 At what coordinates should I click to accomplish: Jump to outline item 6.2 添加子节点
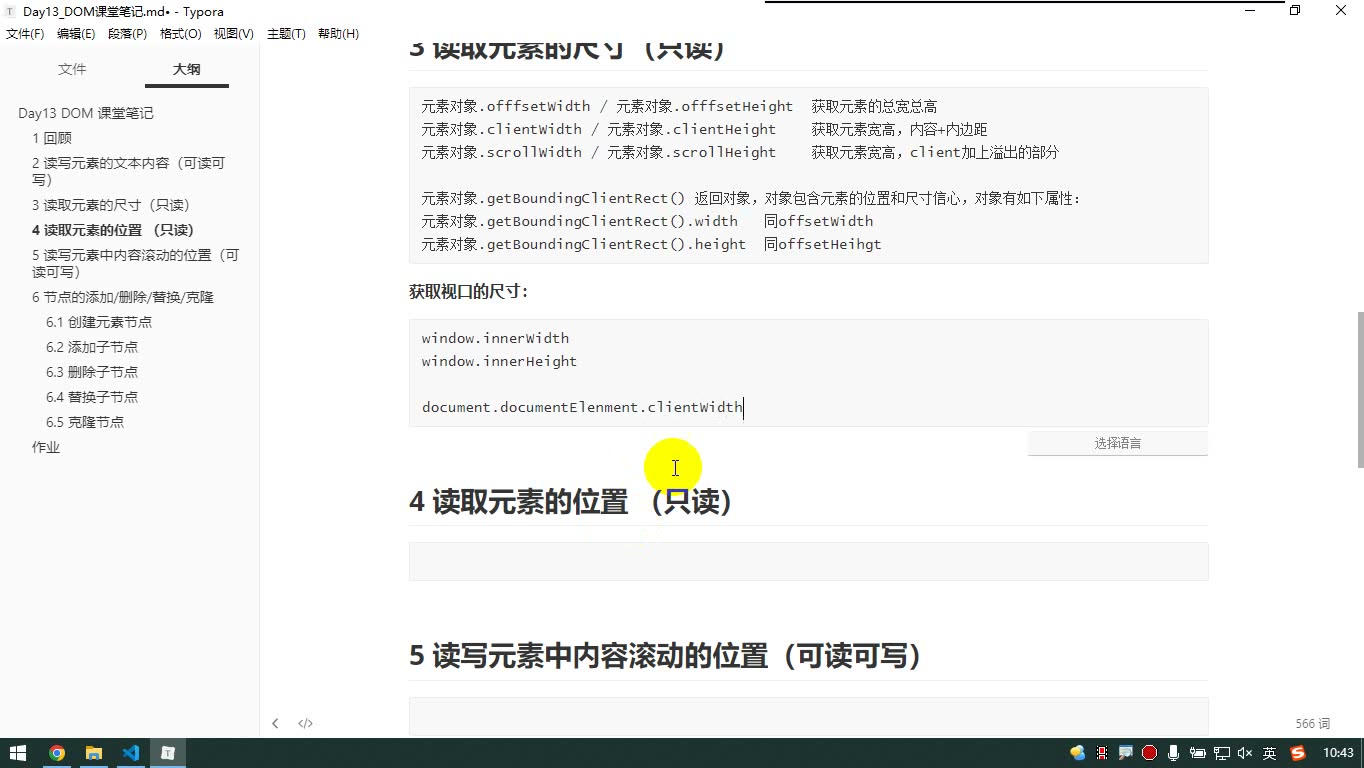(92, 347)
